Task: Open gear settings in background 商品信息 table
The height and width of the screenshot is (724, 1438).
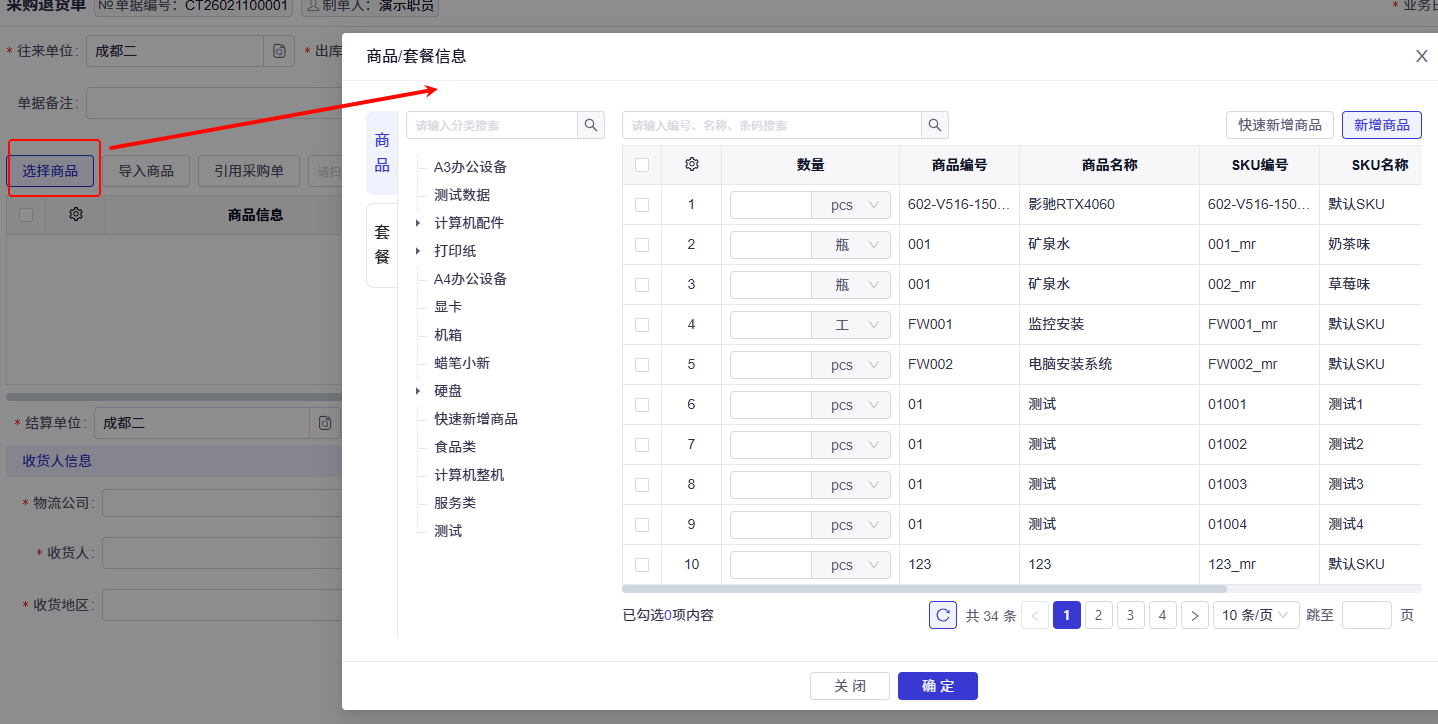Action: coord(76,214)
